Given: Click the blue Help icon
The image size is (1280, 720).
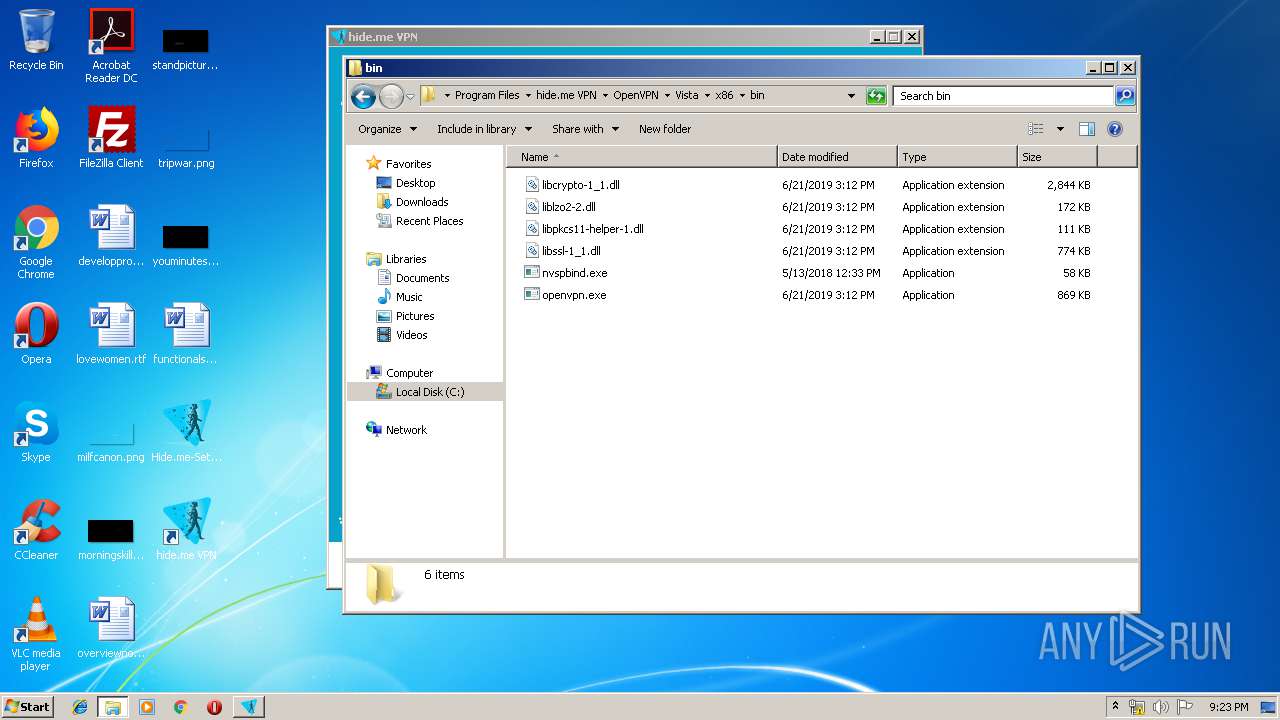Looking at the screenshot, I should pos(1115,129).
